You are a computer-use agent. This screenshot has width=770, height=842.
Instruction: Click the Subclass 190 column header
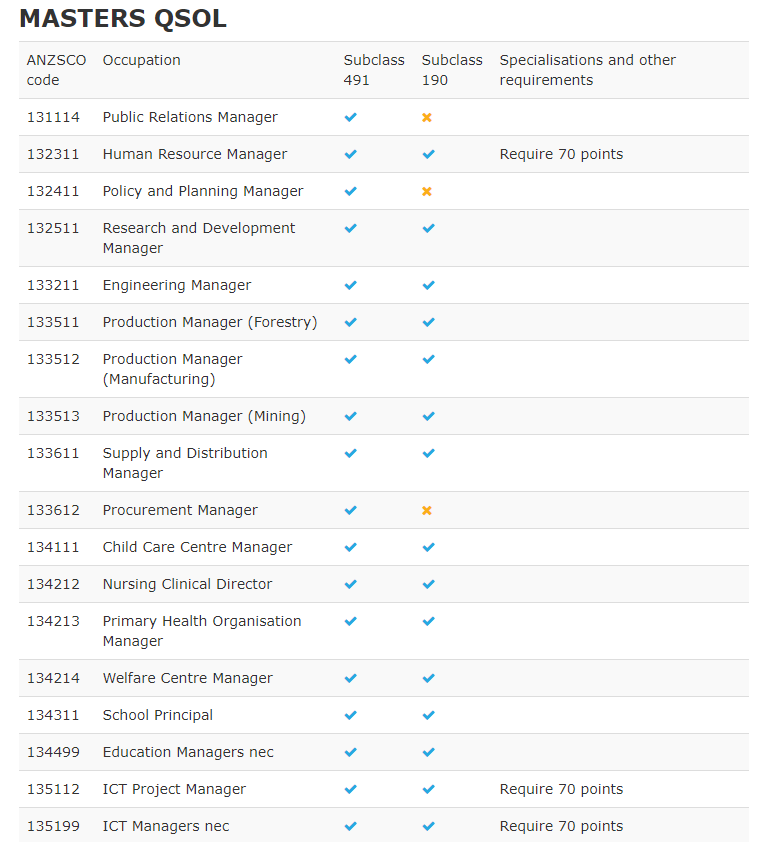coord(452,70)
